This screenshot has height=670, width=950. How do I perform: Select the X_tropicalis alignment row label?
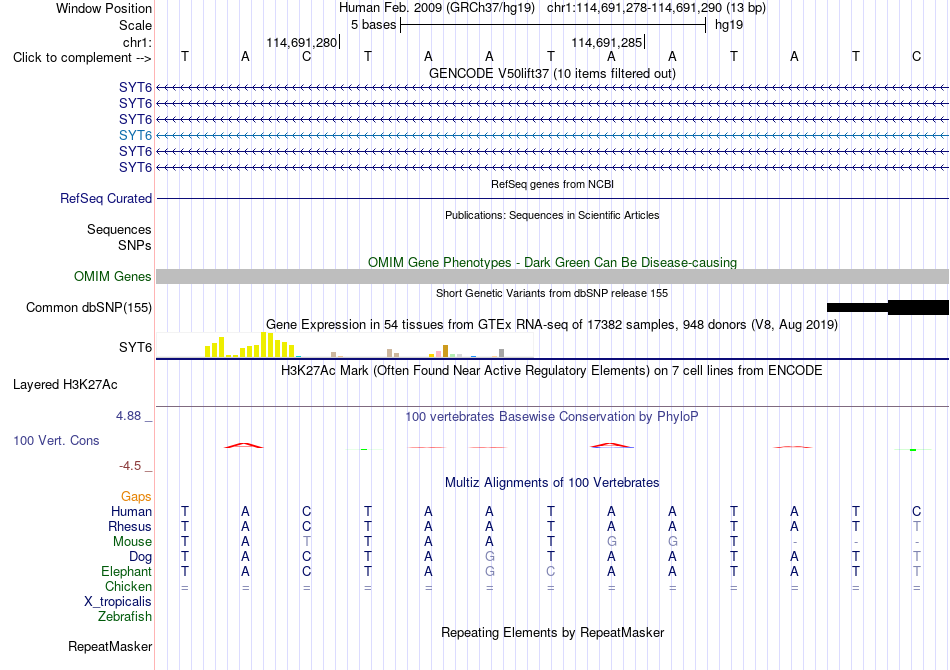point(118,602)
